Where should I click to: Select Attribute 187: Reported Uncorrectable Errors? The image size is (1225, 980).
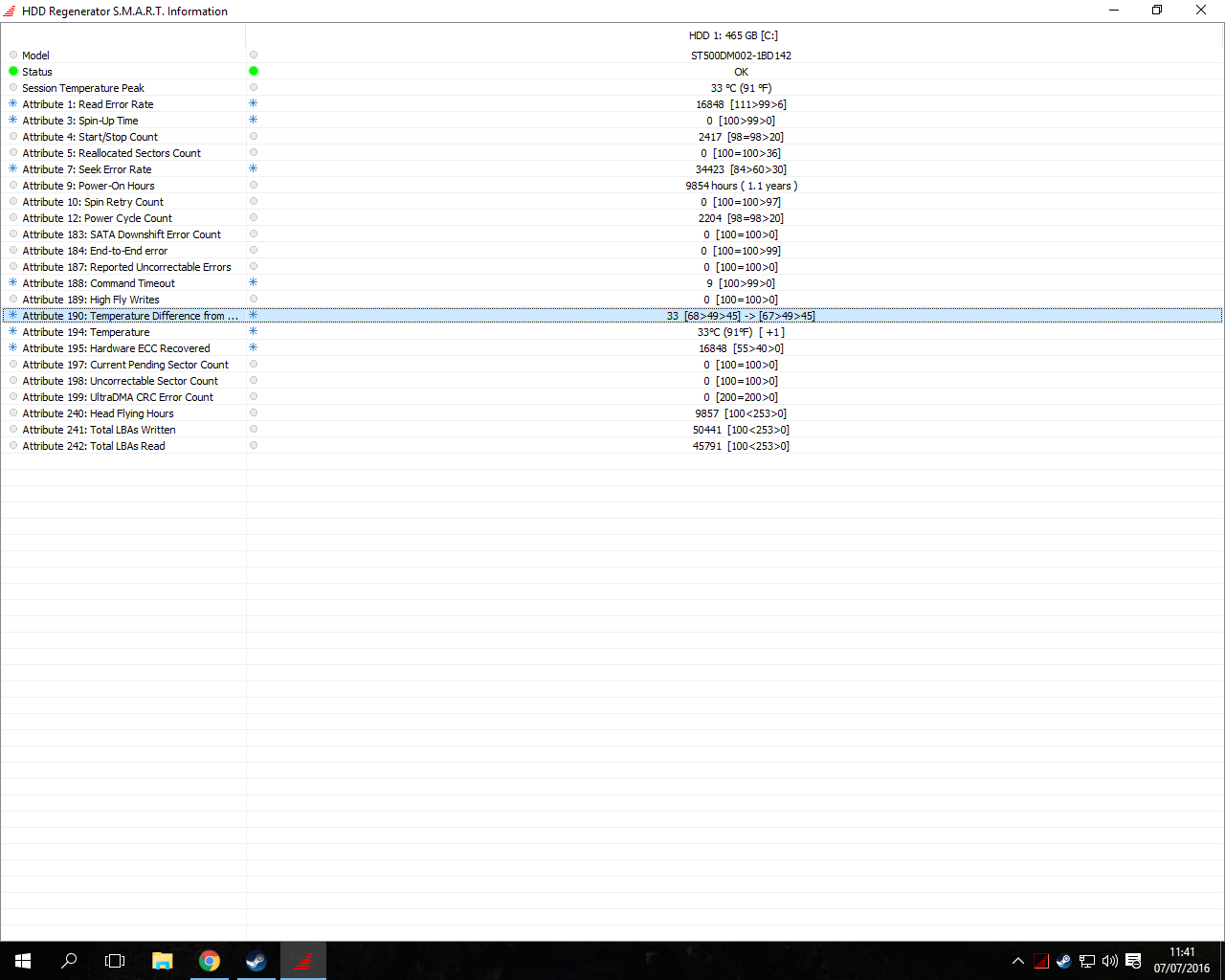click(127, 267)
